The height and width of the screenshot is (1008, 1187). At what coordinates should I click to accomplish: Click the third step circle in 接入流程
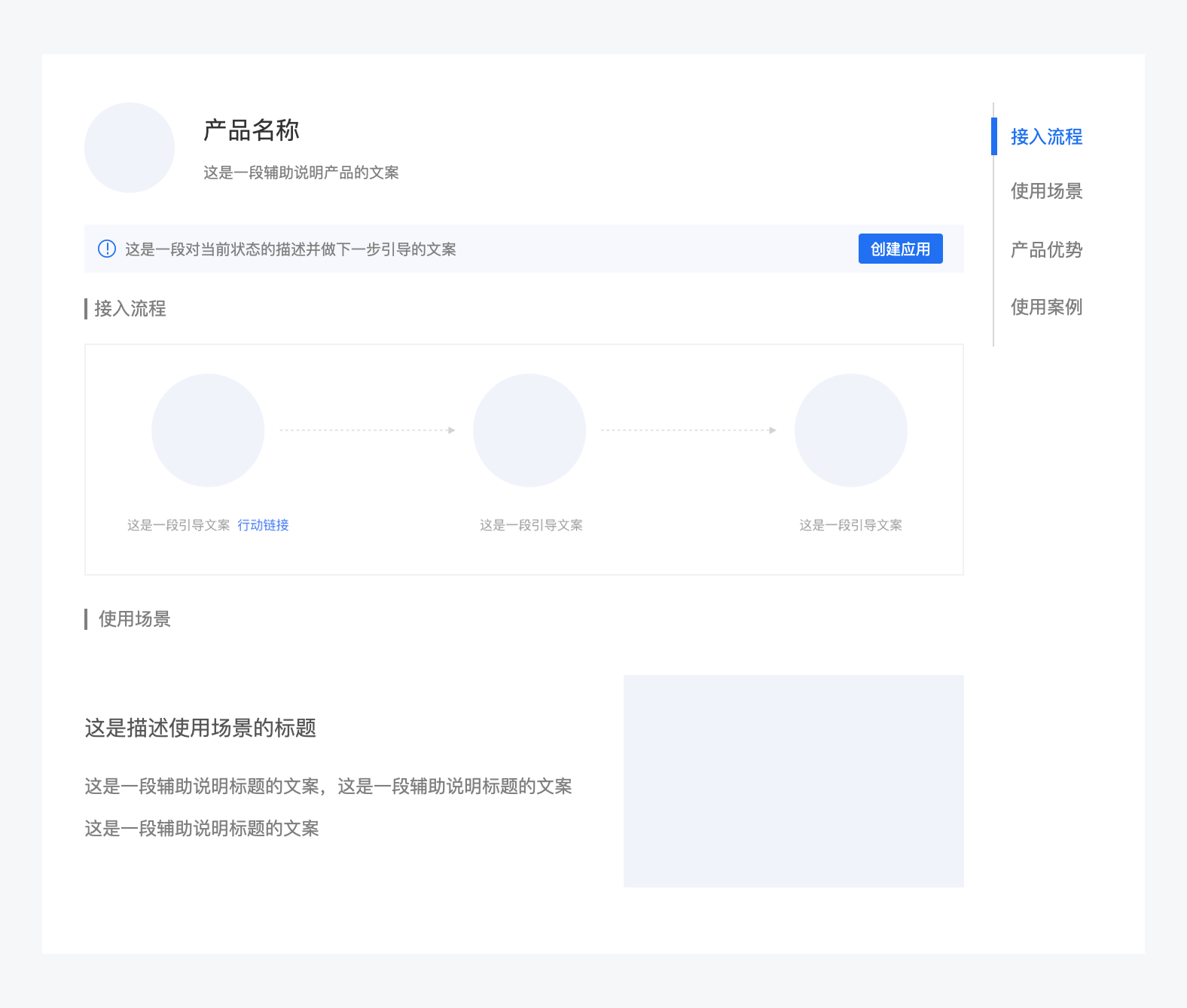click(x=851, y=430)
